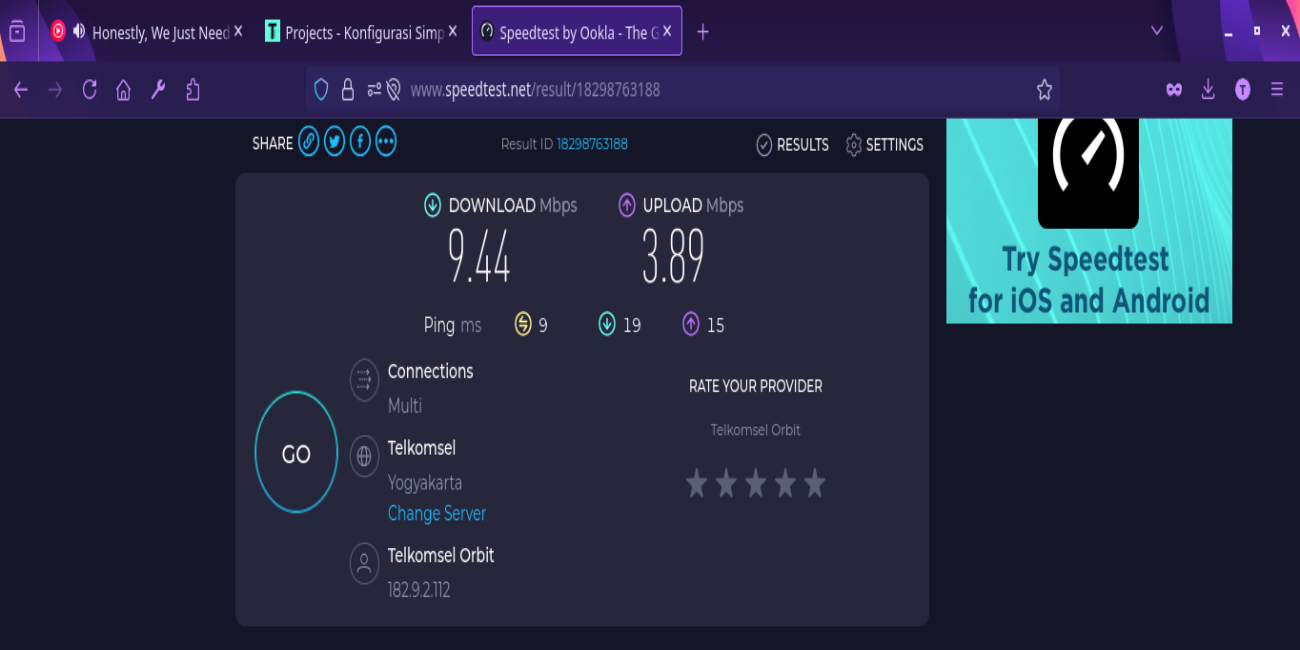The height and width of the screenshot is (650, 1300).
Task: Share result on Twitter
Action: [x=334, y=143]
